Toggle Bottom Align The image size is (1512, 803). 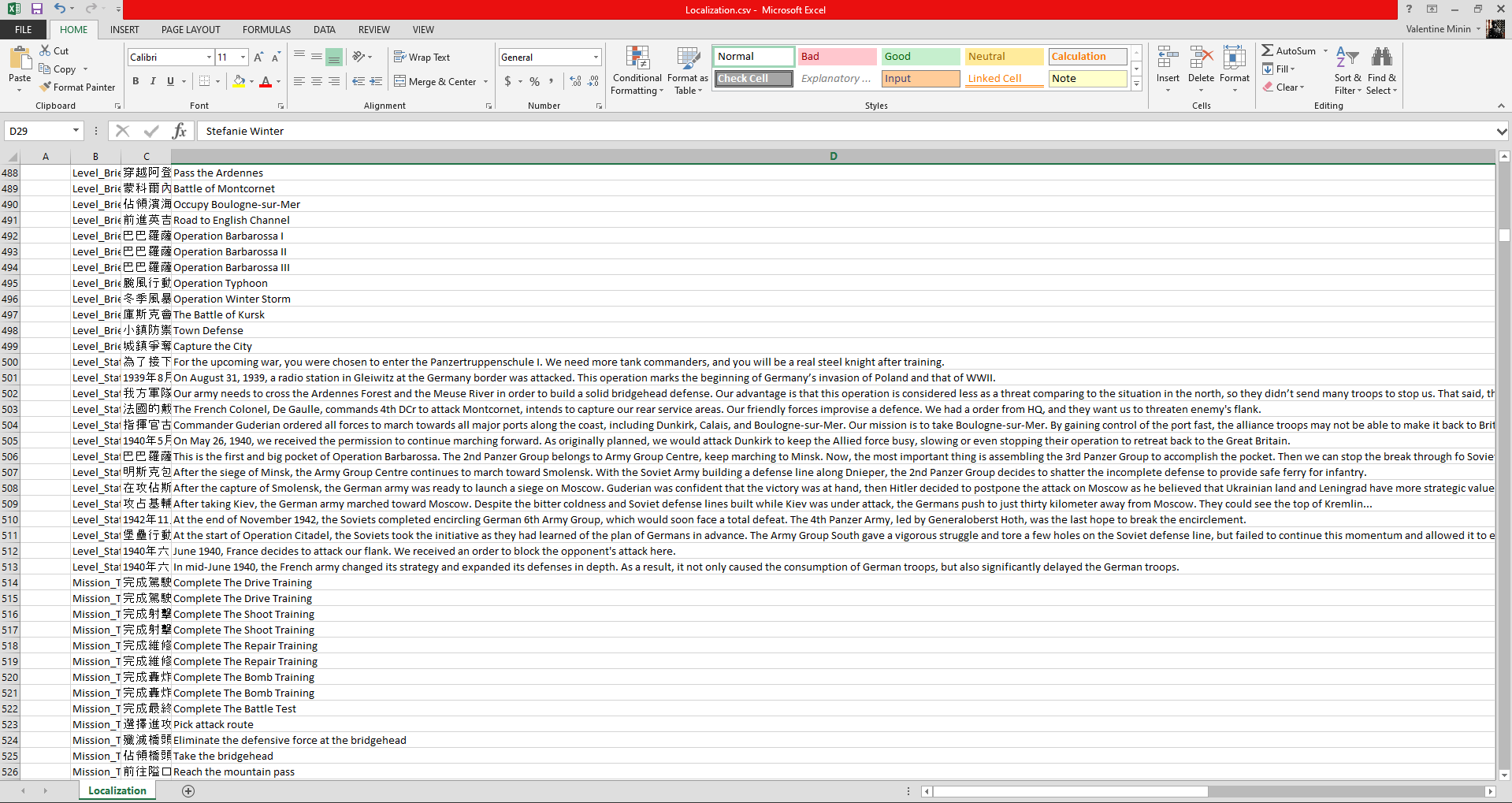334,56
